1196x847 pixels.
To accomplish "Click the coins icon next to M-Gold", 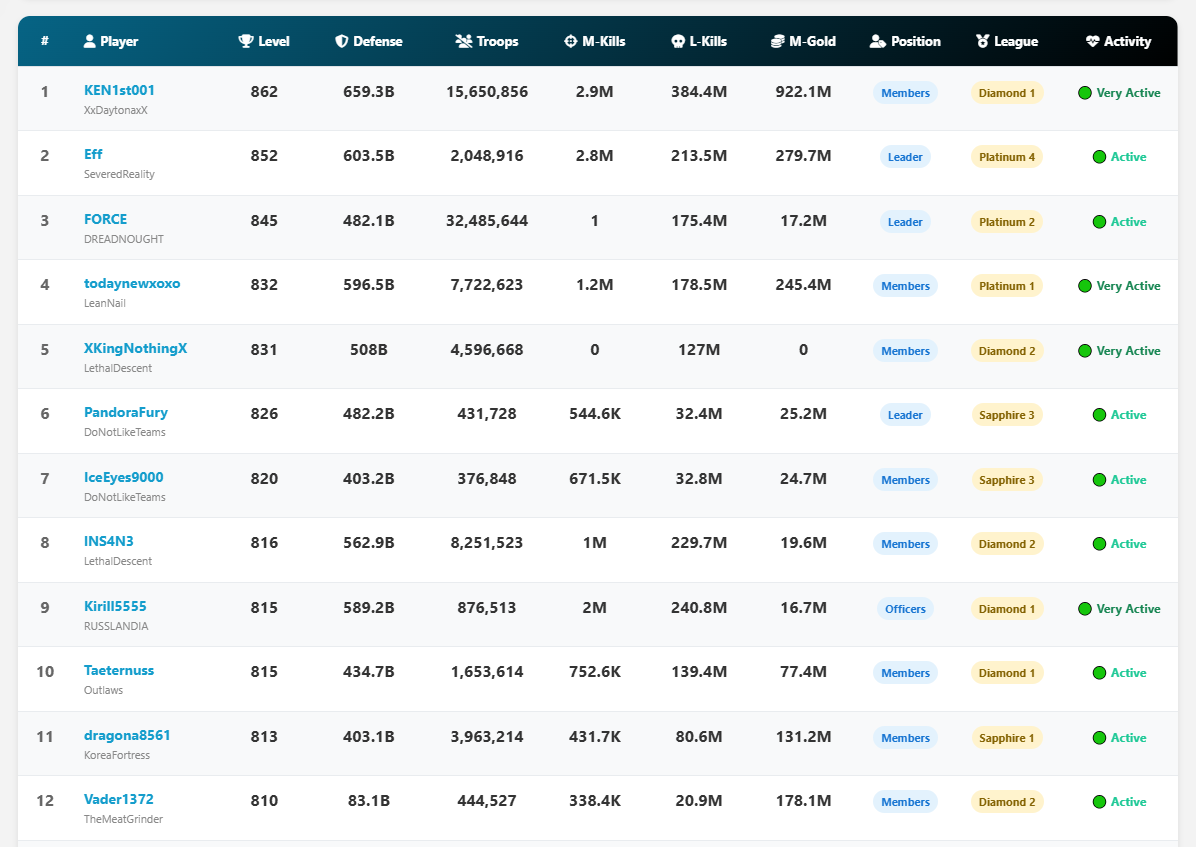I will tap(778, 41).
